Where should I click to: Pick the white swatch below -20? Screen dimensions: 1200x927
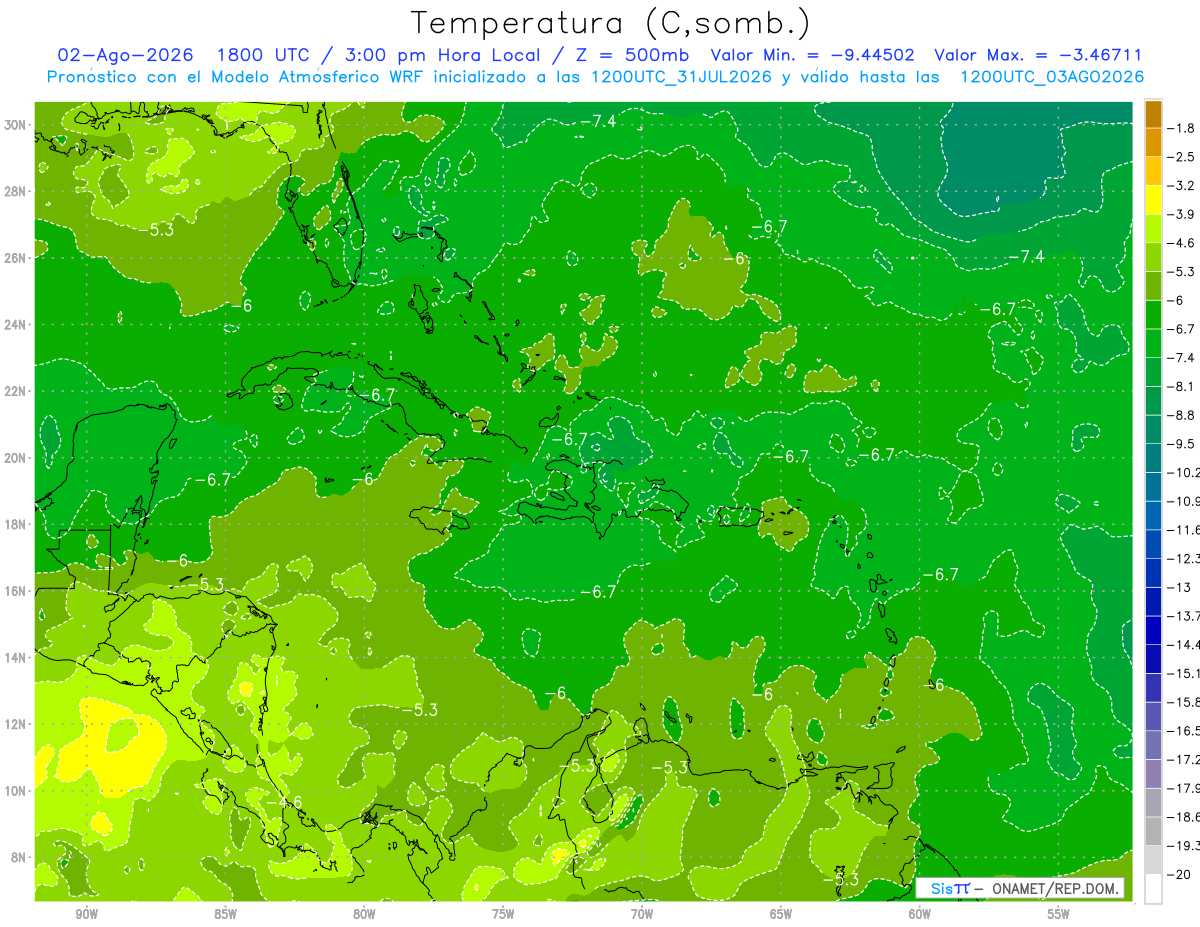click(1153, 889)
